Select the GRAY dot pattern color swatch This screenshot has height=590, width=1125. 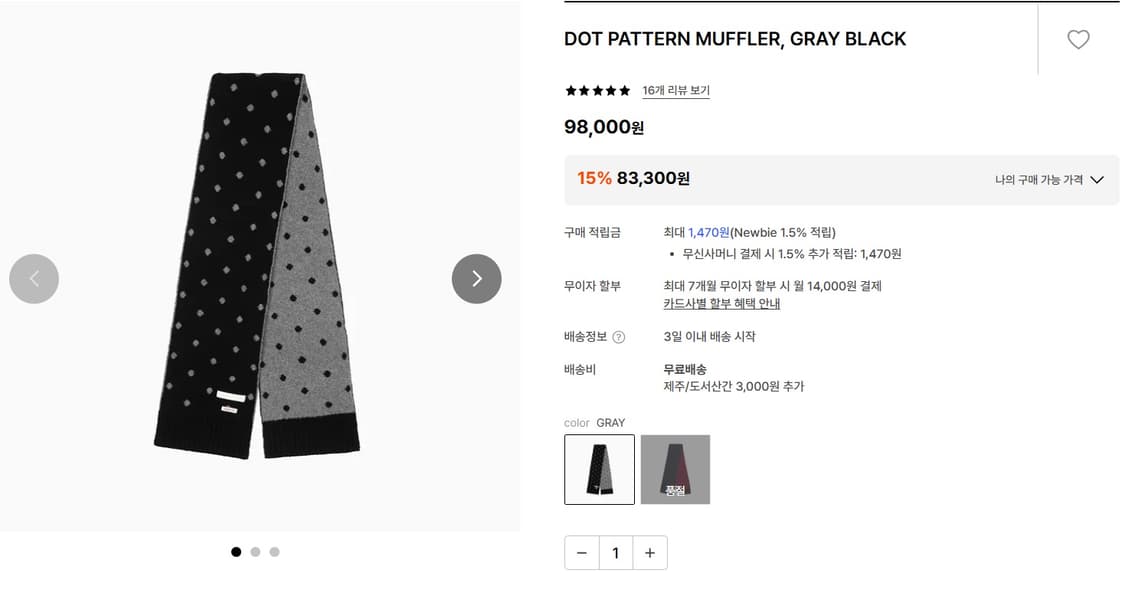pos(599,468)
